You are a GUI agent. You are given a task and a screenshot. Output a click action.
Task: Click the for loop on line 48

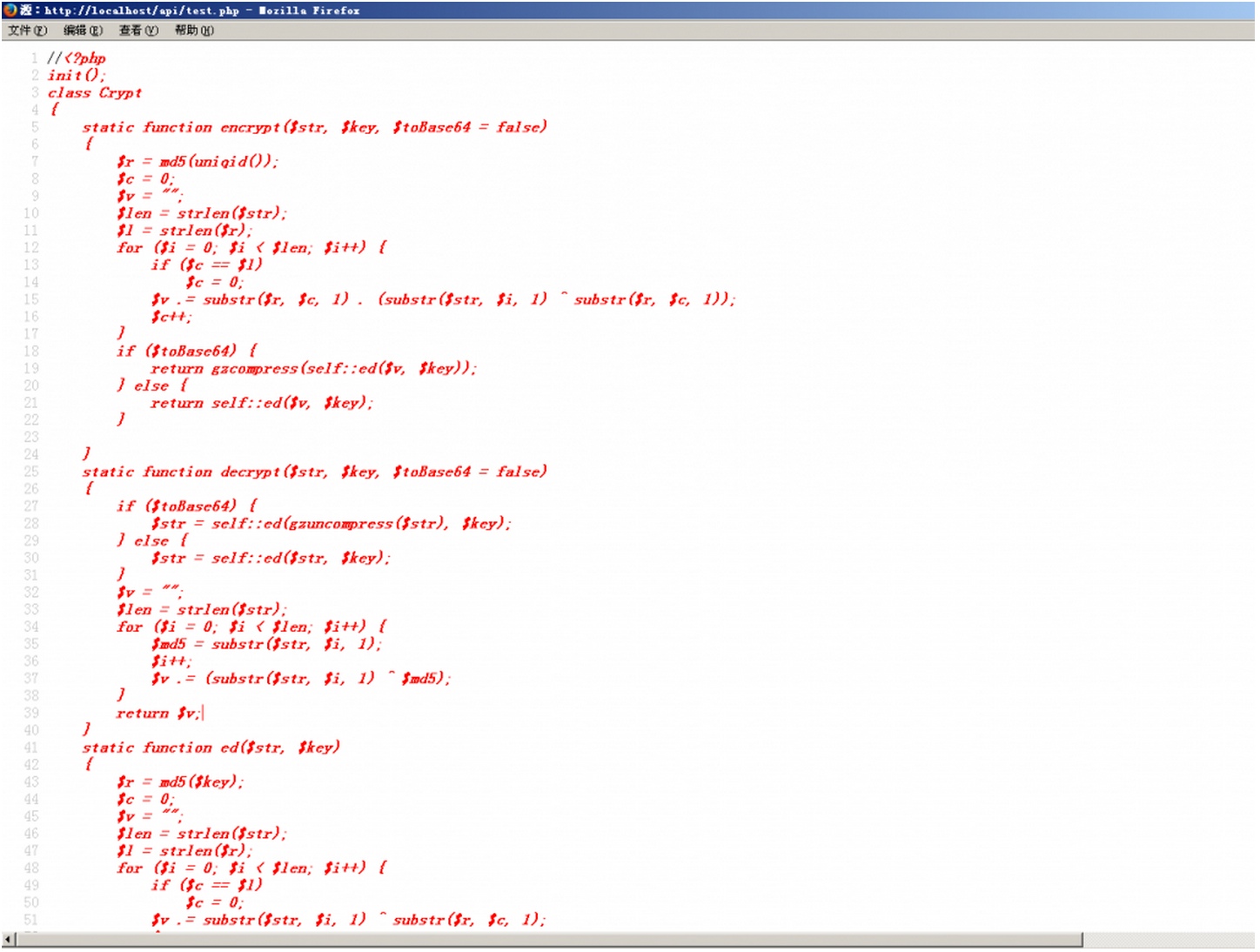click(252, 868)
